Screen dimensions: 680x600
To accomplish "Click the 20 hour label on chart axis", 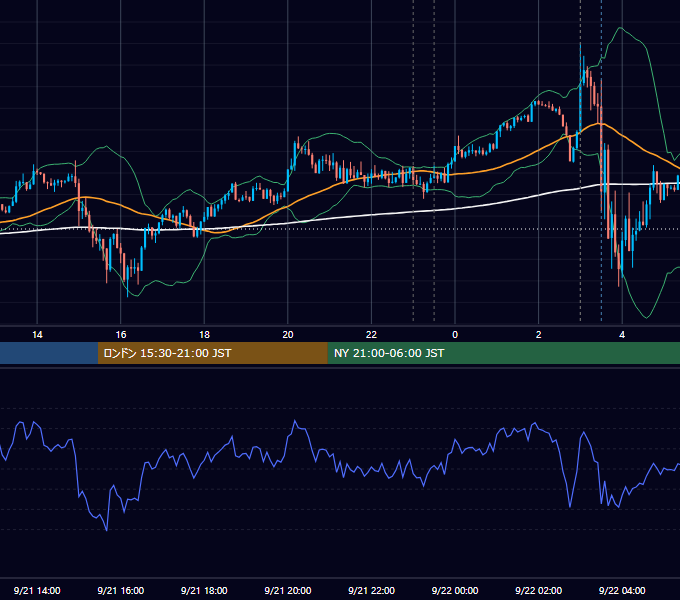I will 288,335.
